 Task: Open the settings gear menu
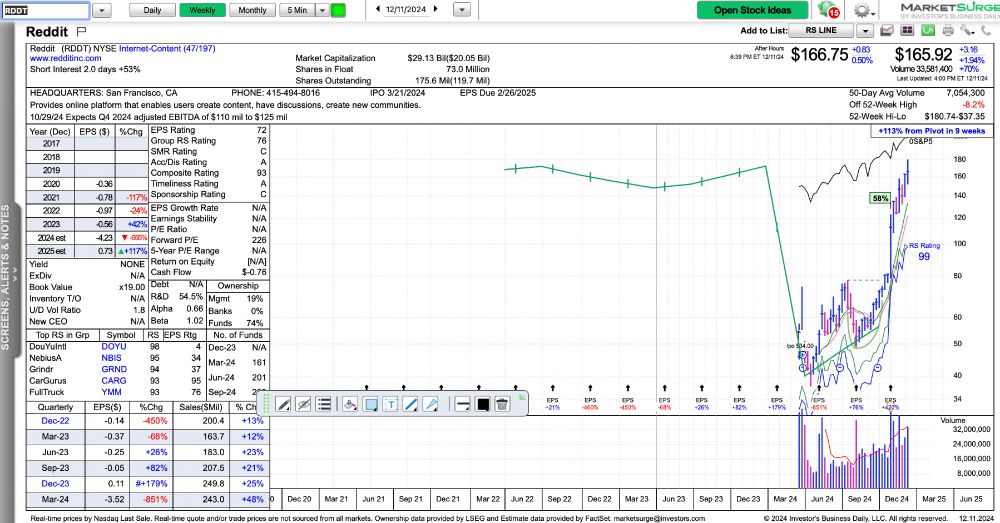[x=862, y=10]
